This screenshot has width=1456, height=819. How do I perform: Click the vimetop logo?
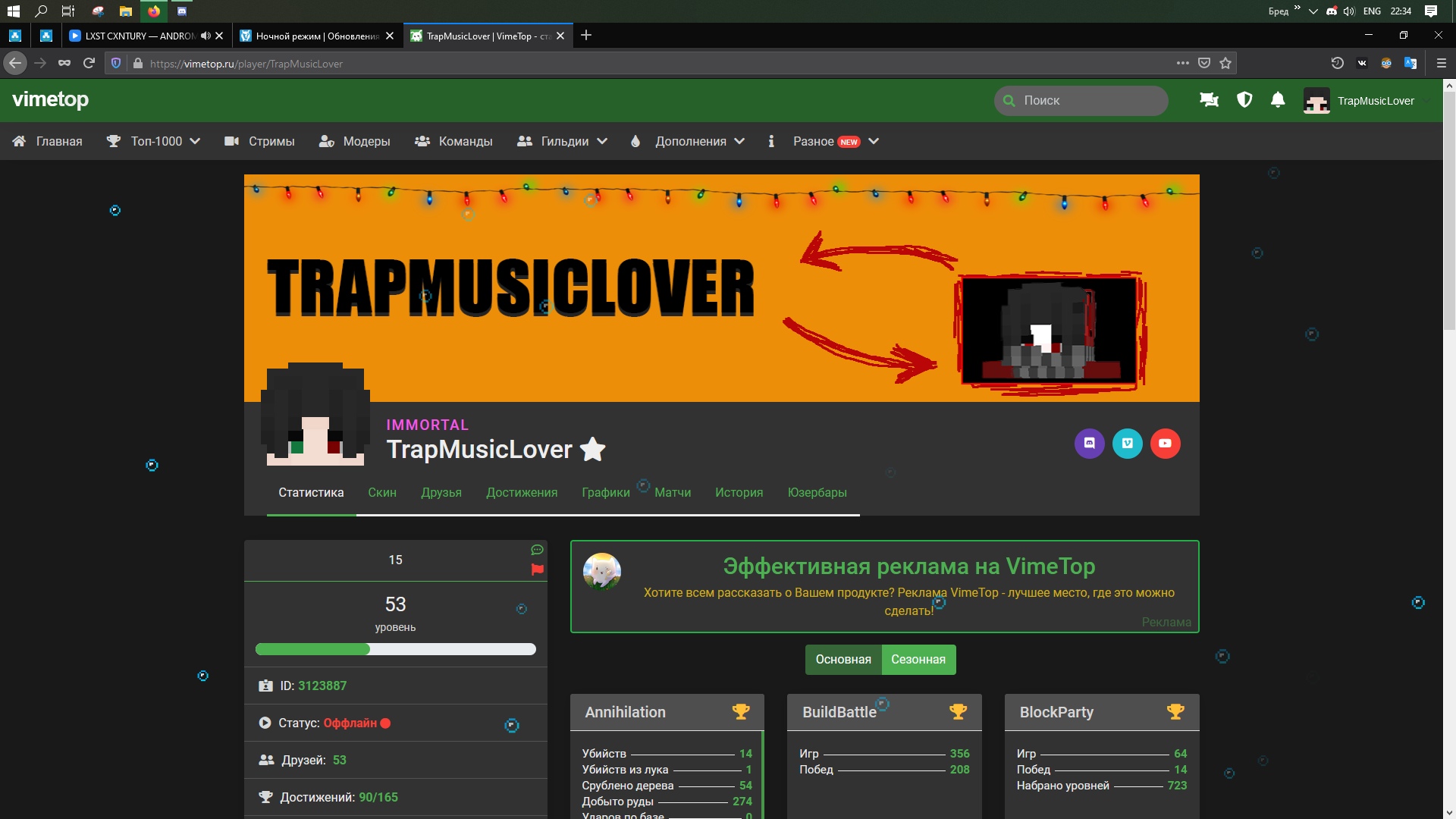coord(50,100)
